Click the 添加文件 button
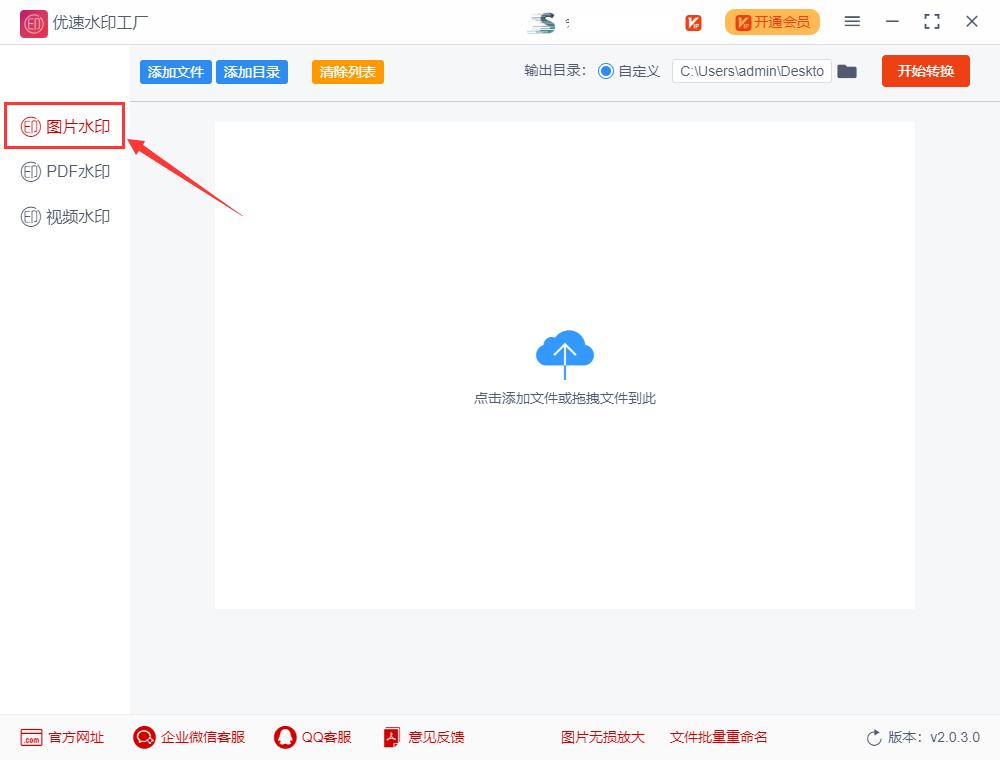This screenshot has width=1000, height=760. pyautogui.click(x=175, y=71)
